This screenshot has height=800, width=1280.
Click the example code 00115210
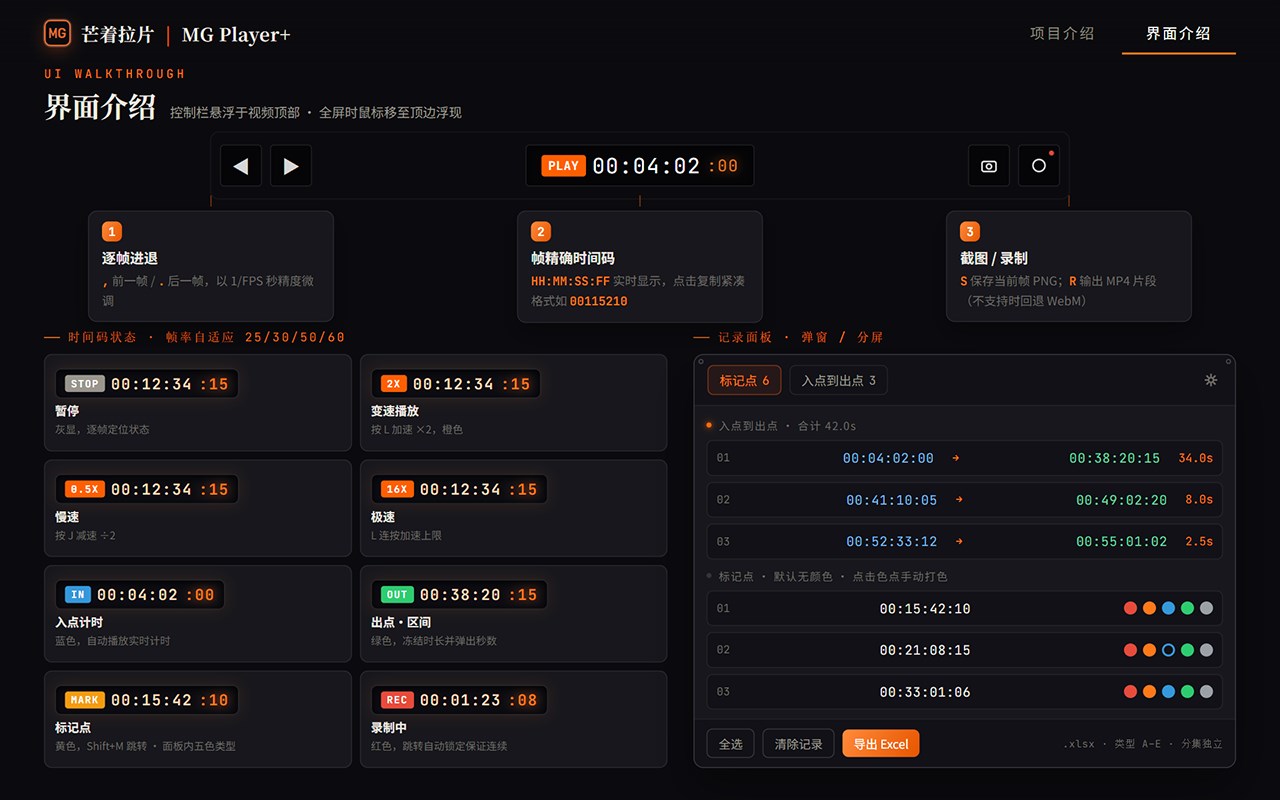[x=598, y=301]
